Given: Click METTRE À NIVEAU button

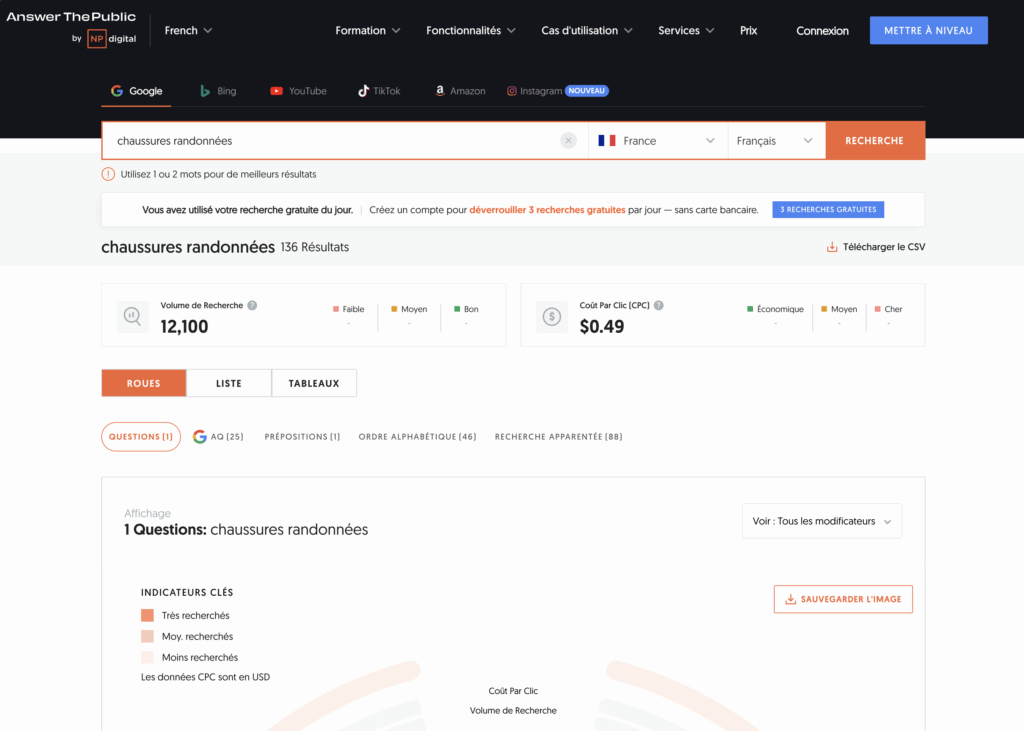Looking at the screenshot, I should (928, 31).
